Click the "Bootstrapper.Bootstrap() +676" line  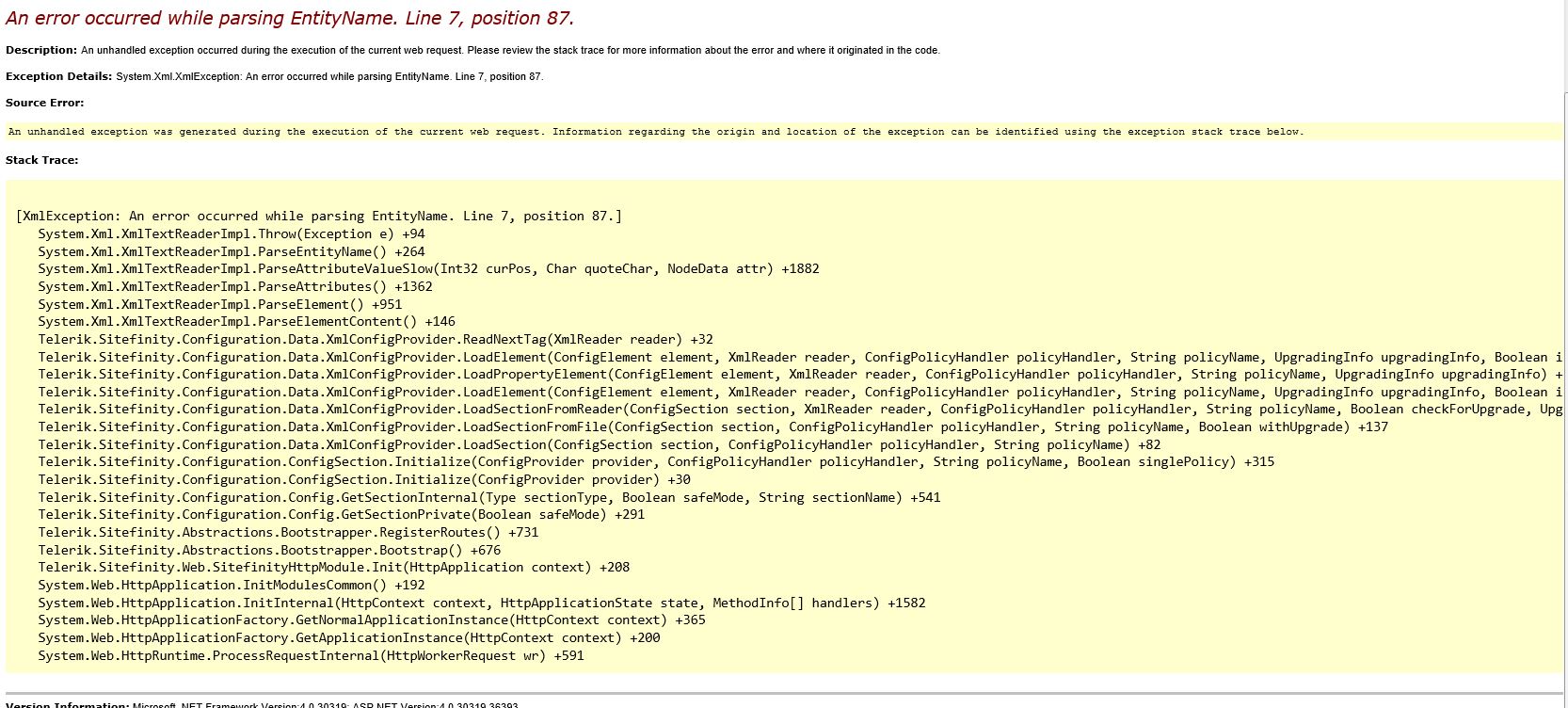click(270, 551)
